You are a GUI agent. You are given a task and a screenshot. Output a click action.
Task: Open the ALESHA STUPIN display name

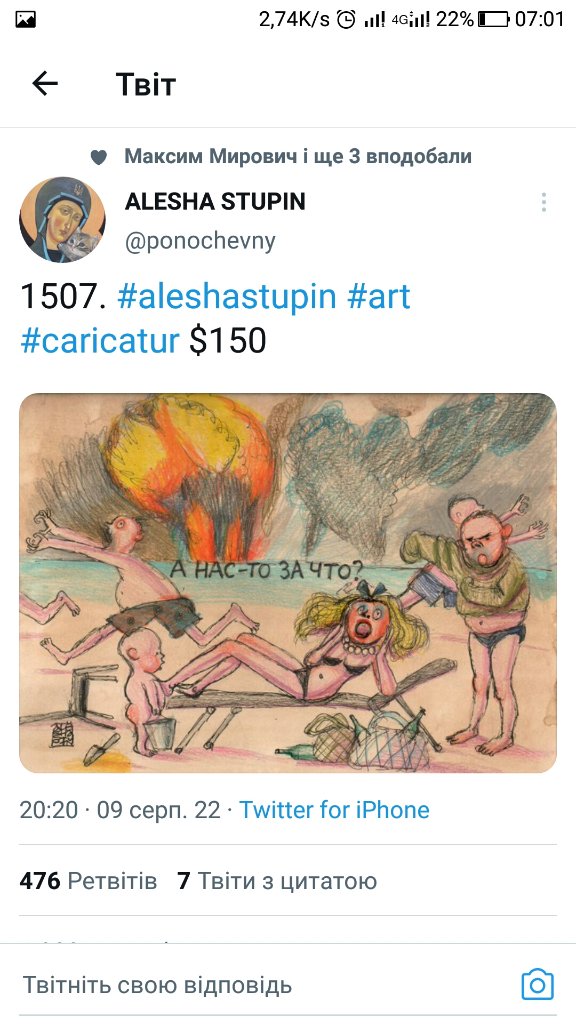215,201
